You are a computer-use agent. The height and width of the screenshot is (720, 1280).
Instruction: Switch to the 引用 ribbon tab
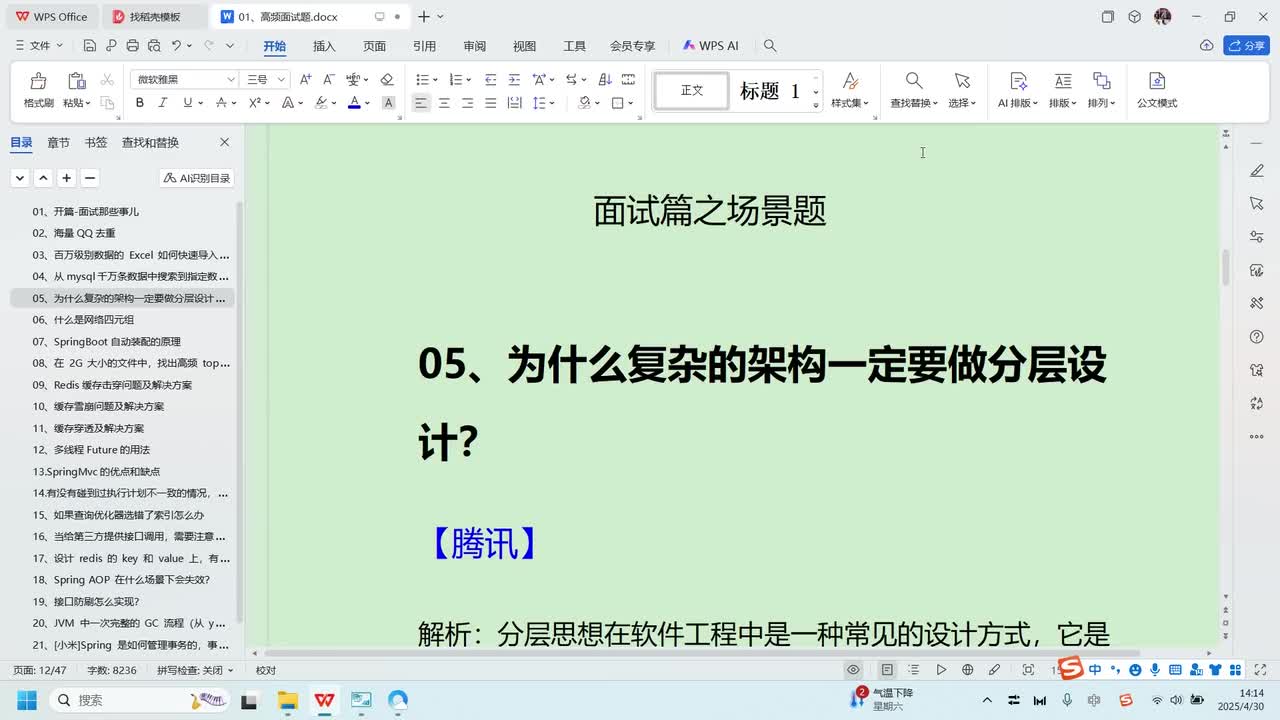pyautogui.click(x=424, y=46)
